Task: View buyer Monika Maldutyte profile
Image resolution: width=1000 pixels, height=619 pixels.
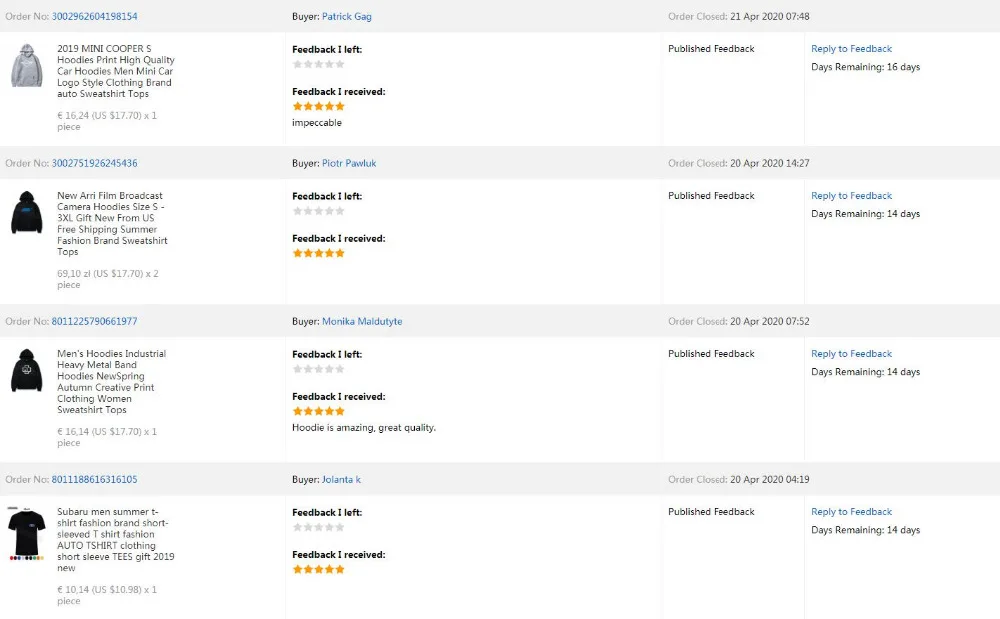Action: (x=362, y=321)
